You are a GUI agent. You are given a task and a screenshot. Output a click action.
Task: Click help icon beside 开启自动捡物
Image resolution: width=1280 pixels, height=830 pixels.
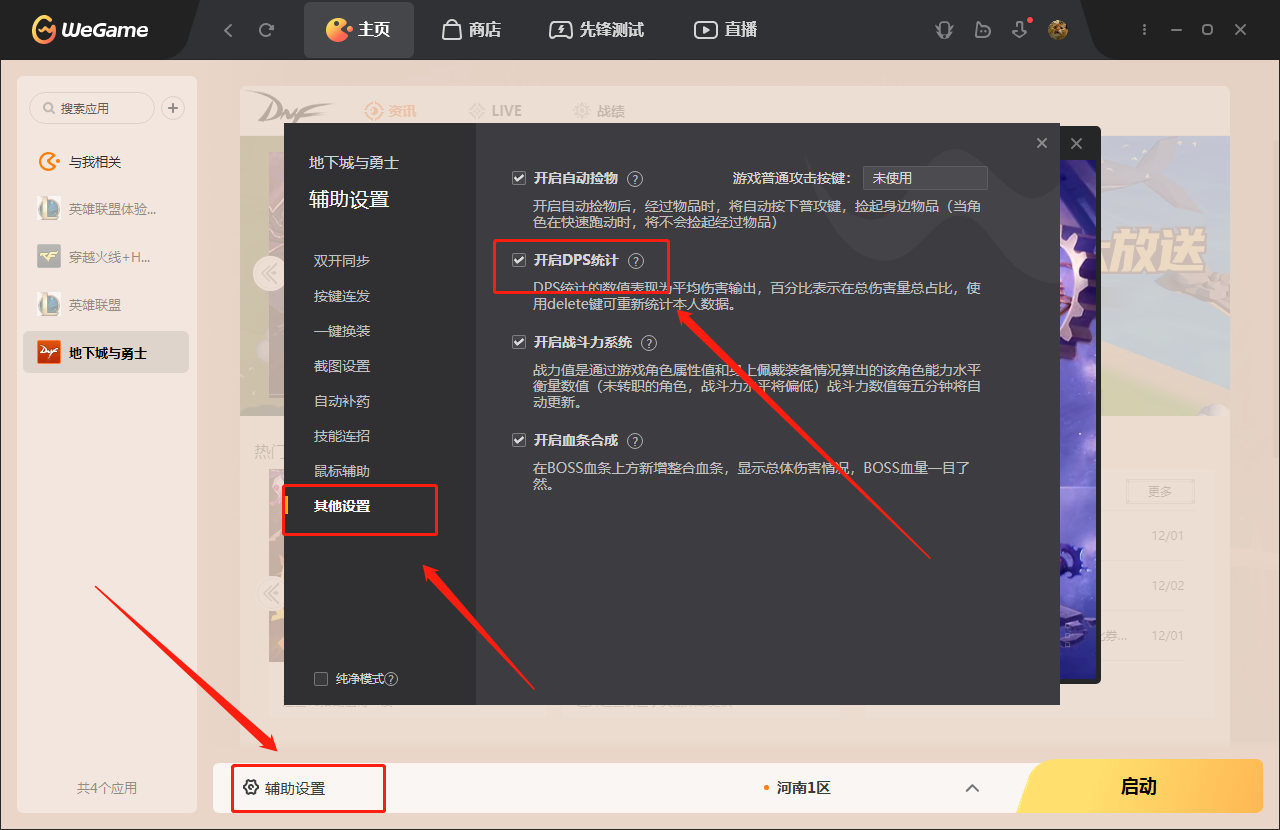(x=635, y=179)
